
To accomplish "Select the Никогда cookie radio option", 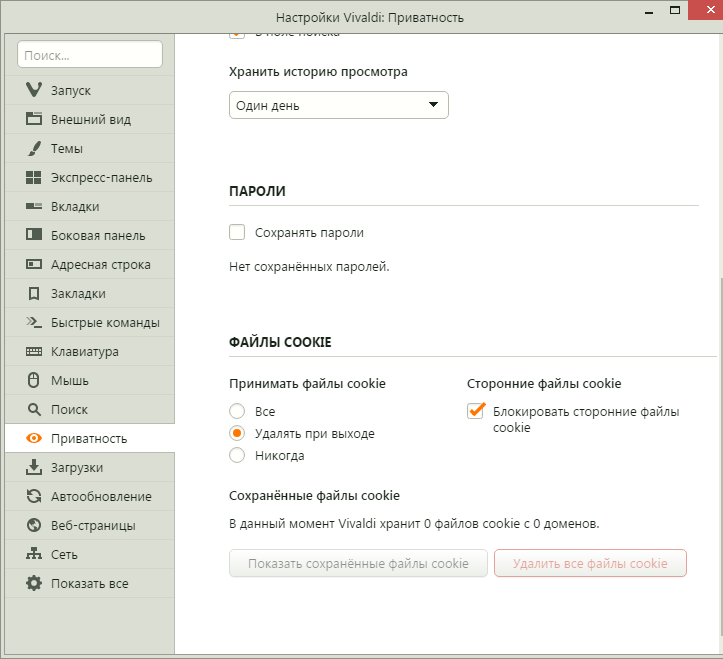I will point(237,456).
